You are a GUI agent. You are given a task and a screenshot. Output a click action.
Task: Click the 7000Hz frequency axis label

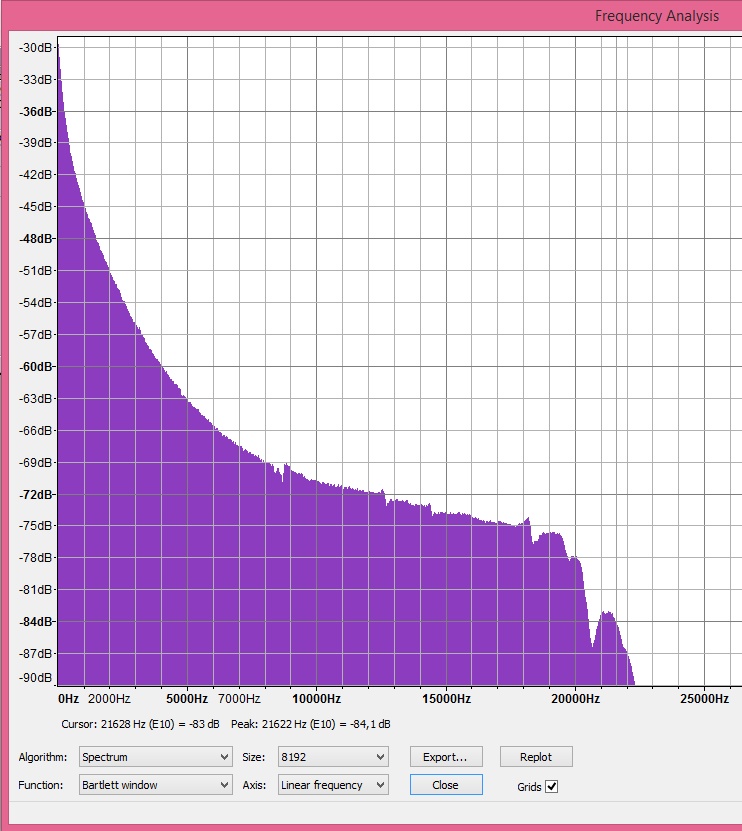pos(239,699)
